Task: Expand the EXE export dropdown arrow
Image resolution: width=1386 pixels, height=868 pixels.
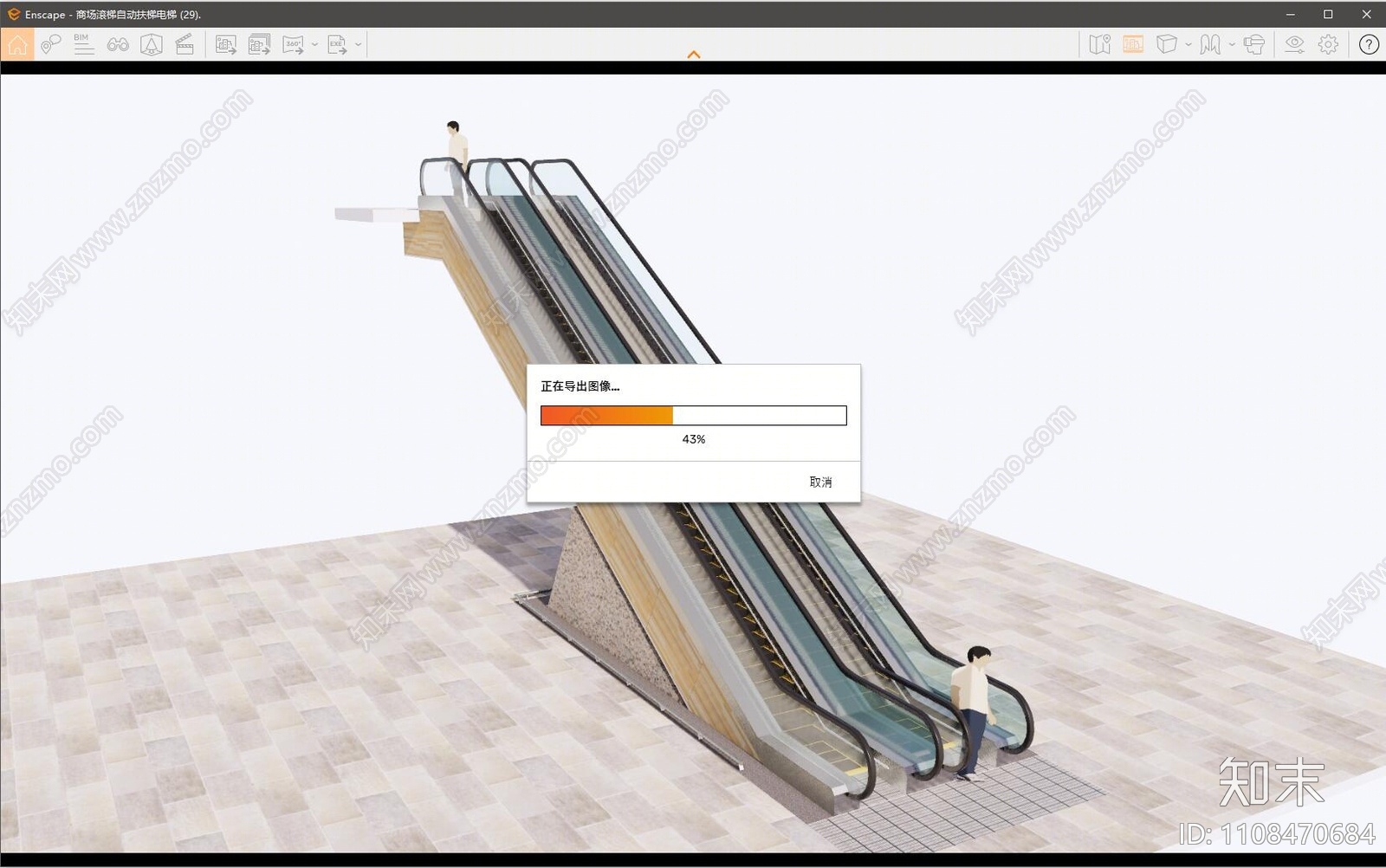Action: click(359, 44)
